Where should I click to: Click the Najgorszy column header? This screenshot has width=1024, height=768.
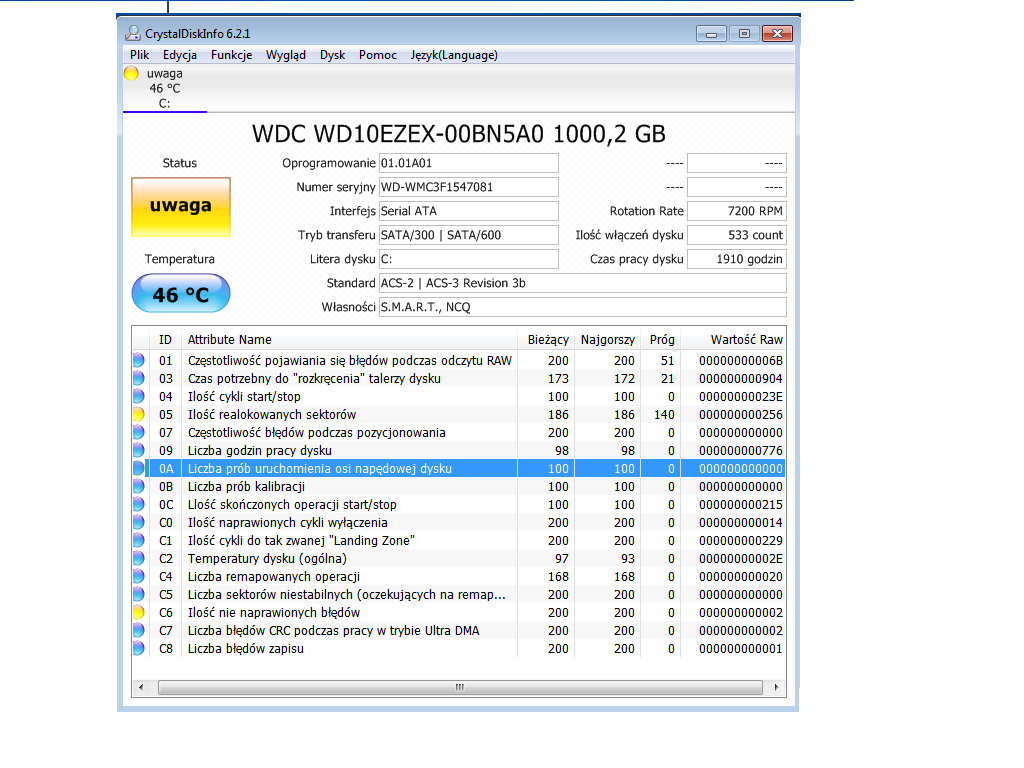click(x=607, y=340)
